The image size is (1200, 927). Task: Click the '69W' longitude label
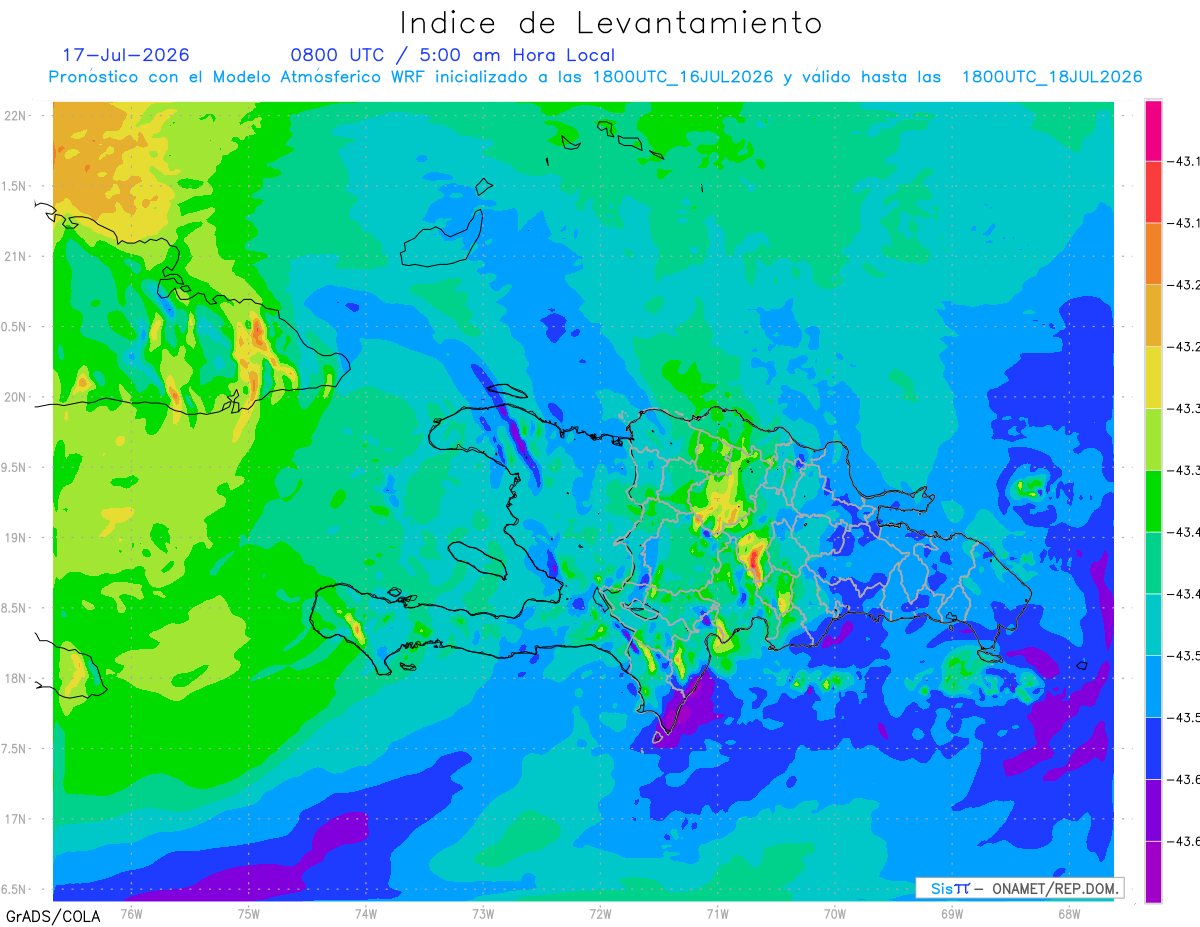952,912
